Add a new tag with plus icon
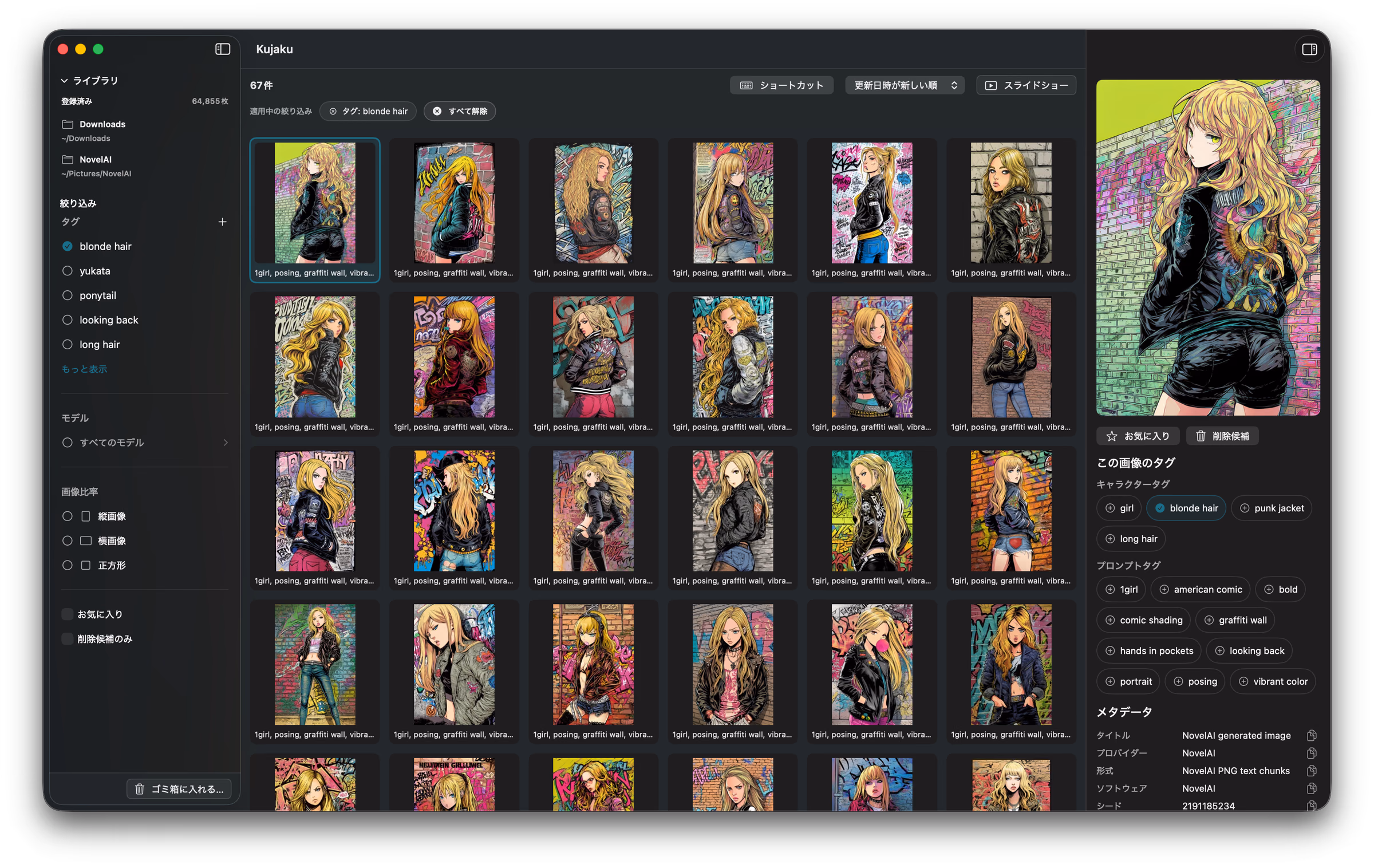1374x868 pixels. coord(222,222)
